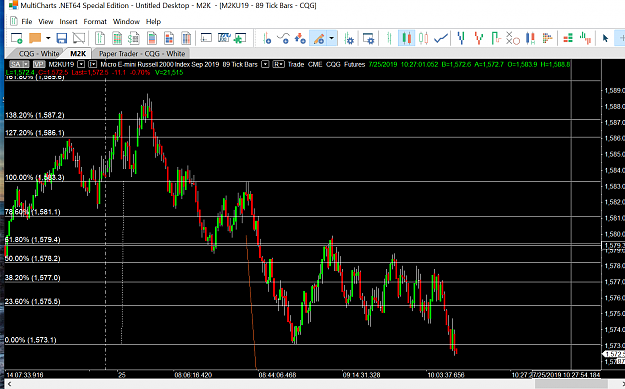Click the VP button in status line

tap(39, 64)
